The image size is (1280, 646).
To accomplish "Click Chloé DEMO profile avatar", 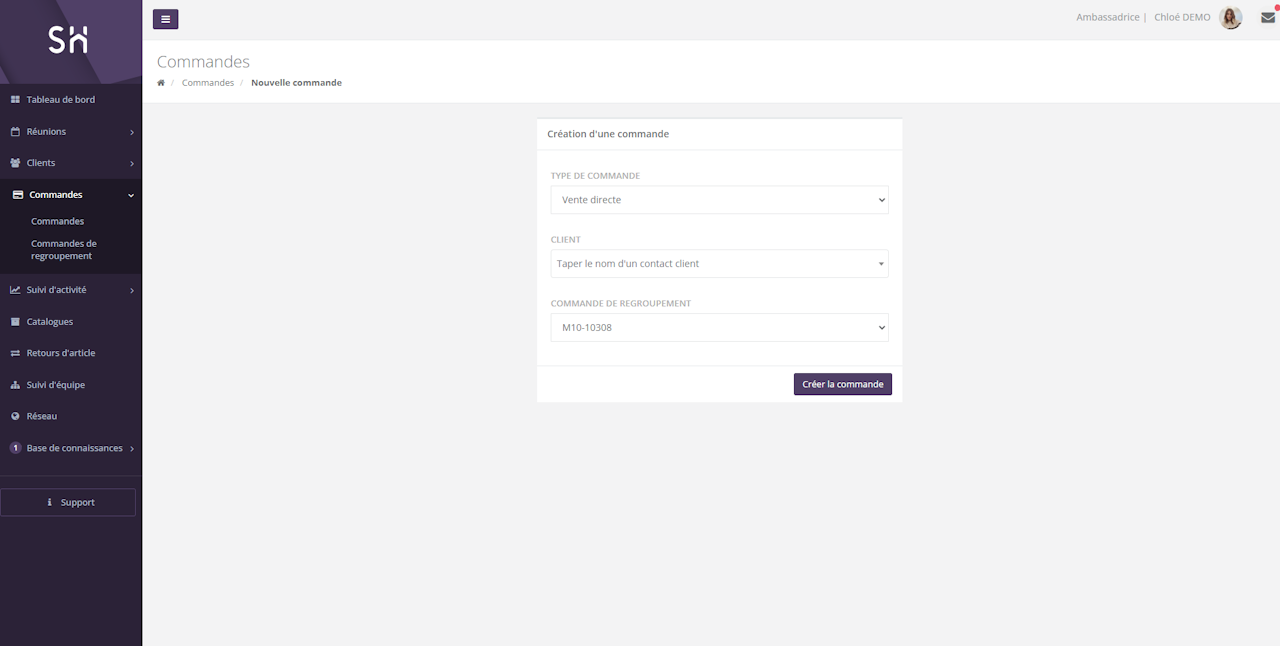I will 1231,18.
